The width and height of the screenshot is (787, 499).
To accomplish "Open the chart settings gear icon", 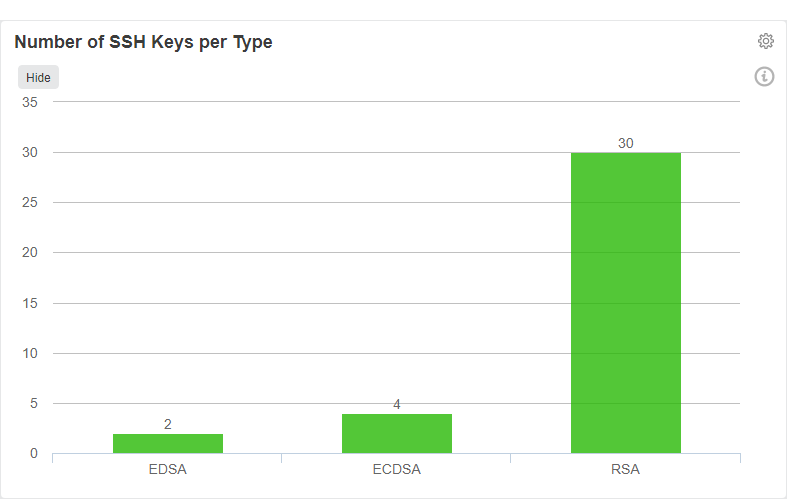I will coord(766,41).
